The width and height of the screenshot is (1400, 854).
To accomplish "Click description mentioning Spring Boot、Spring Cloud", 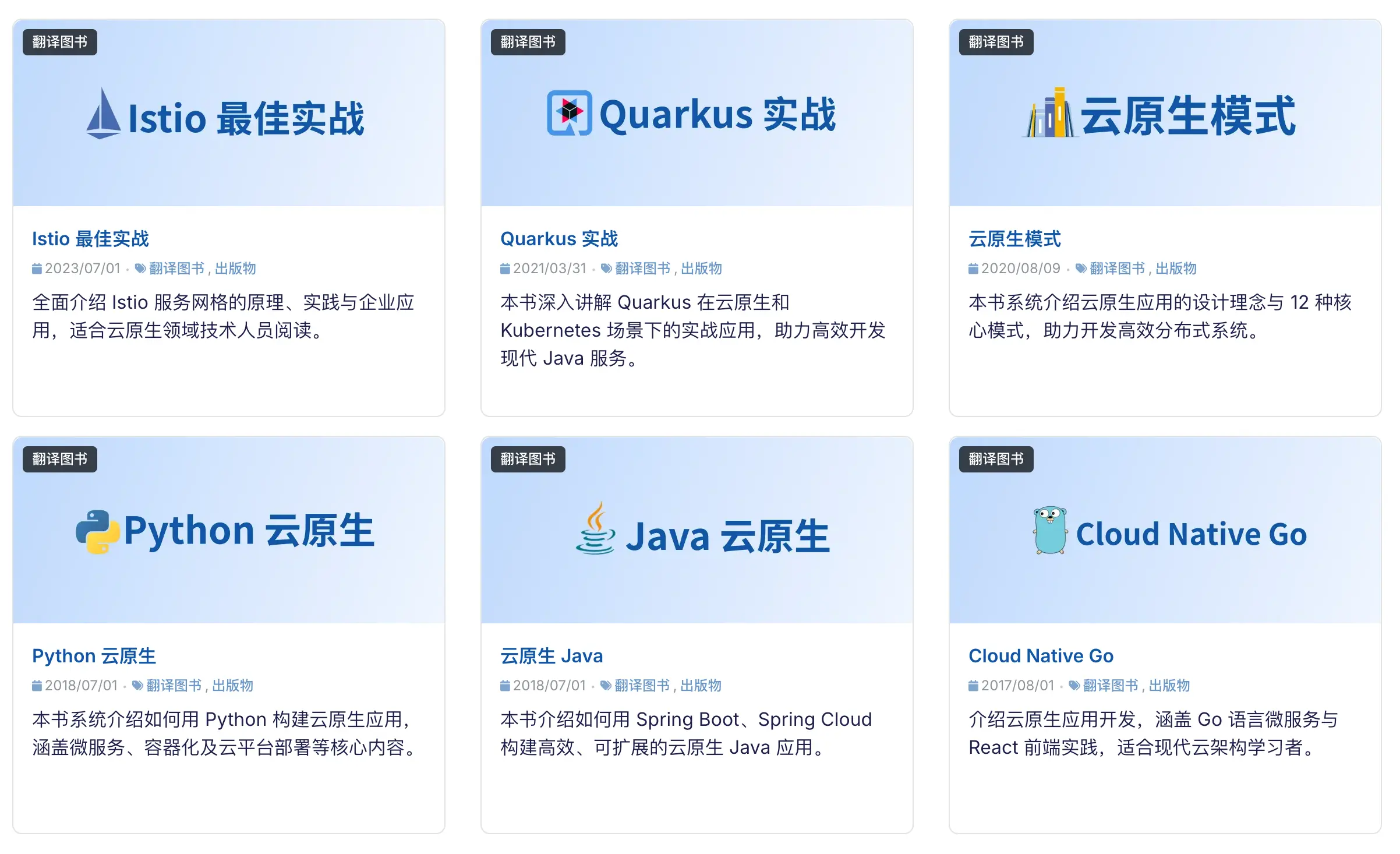I will pyautogui.click(x=686, y=733).
